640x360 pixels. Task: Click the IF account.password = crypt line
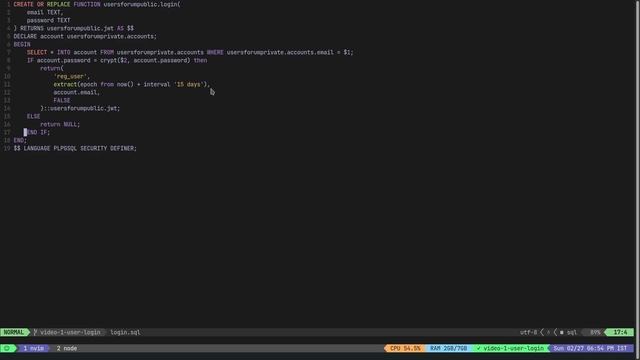[x=117, y=60]
